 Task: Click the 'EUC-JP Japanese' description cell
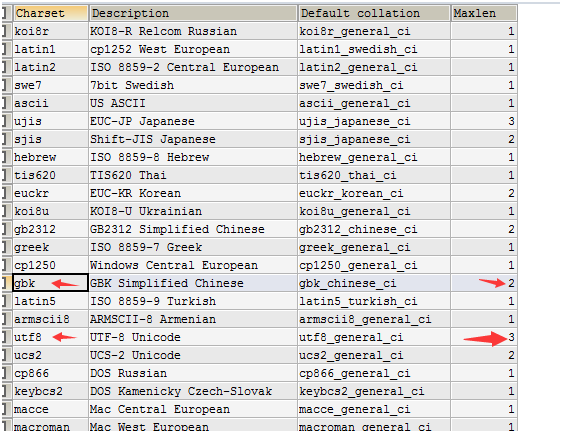(193, 121)
